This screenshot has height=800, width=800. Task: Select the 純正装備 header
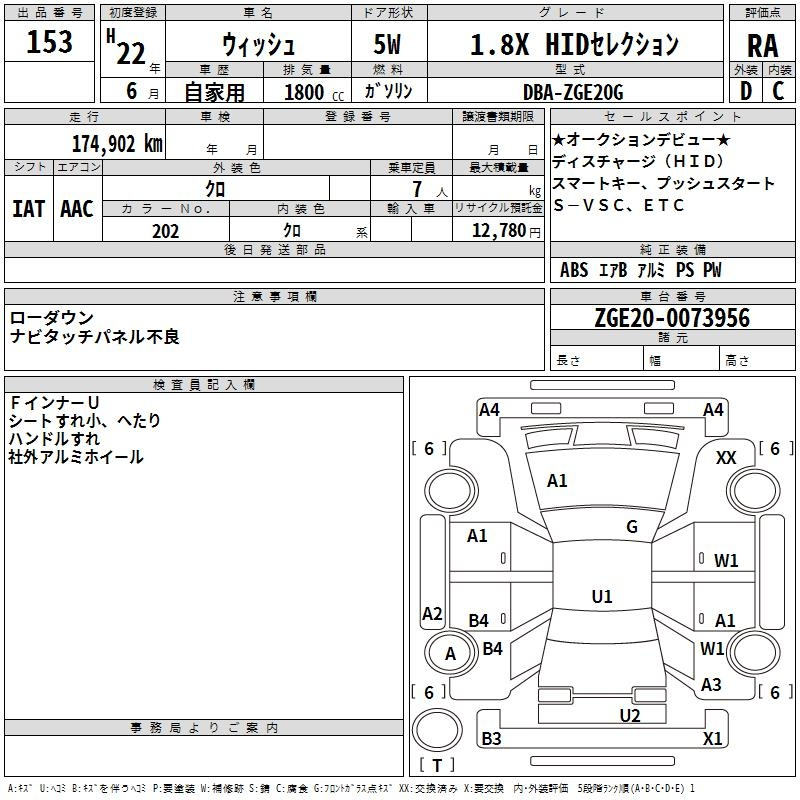point(672,249)
